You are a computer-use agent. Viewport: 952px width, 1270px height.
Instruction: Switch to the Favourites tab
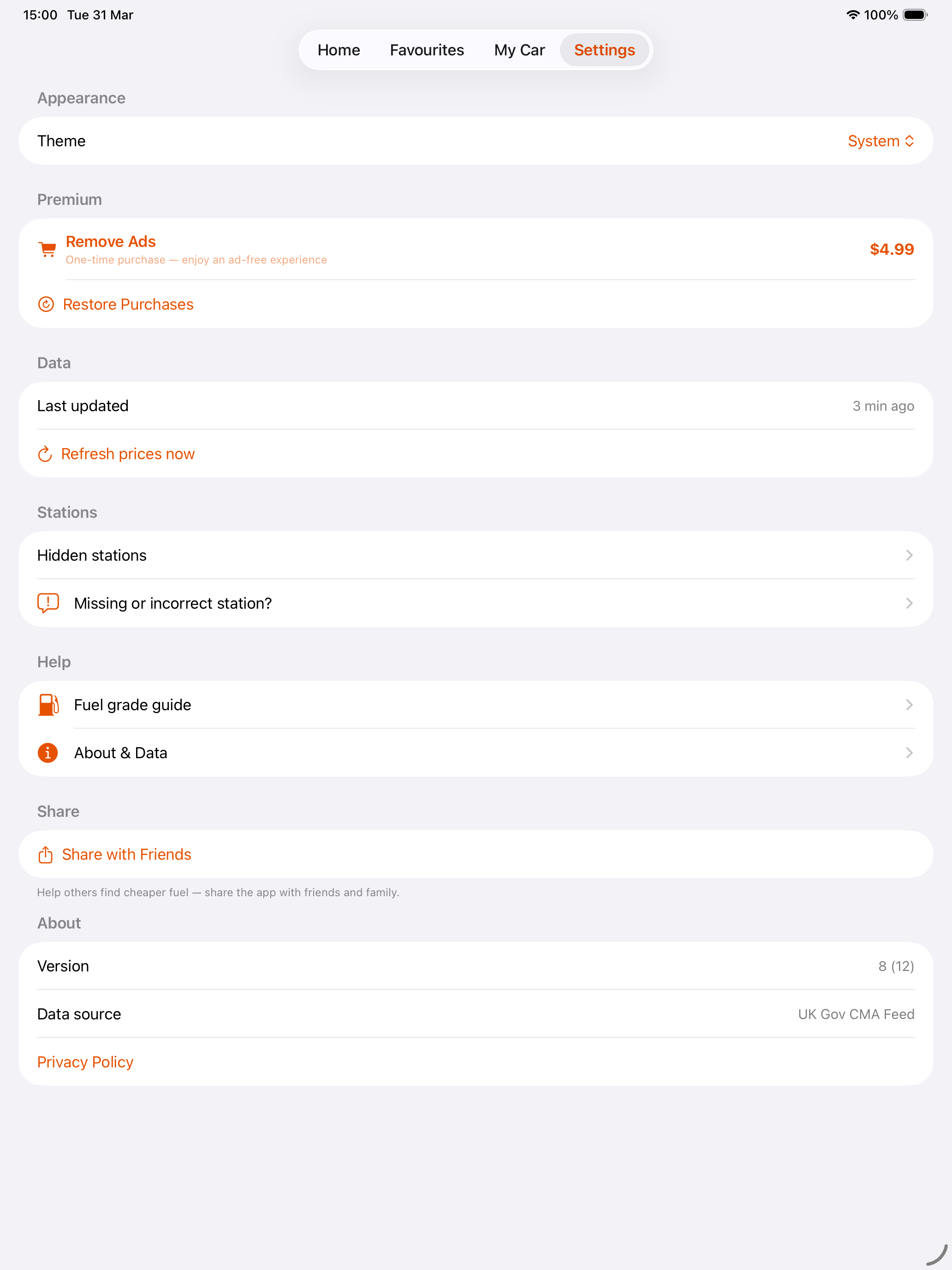(x=426, y=50)
